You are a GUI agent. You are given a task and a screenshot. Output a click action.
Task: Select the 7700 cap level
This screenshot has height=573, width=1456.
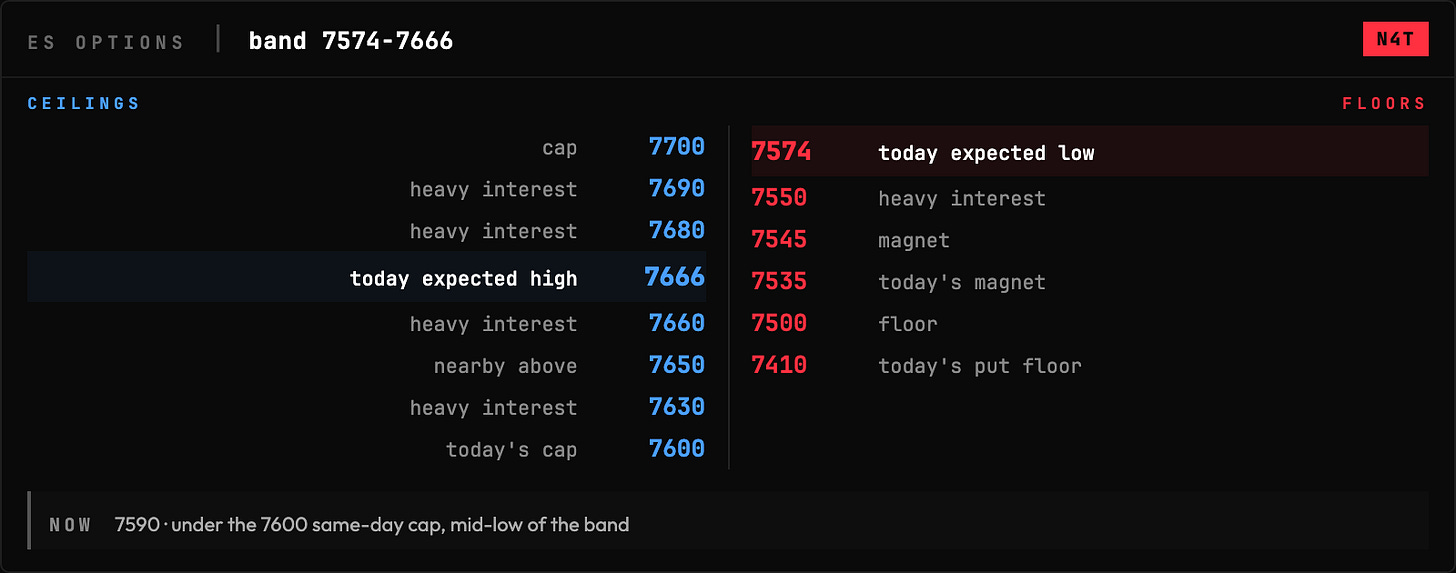[367, 147]
